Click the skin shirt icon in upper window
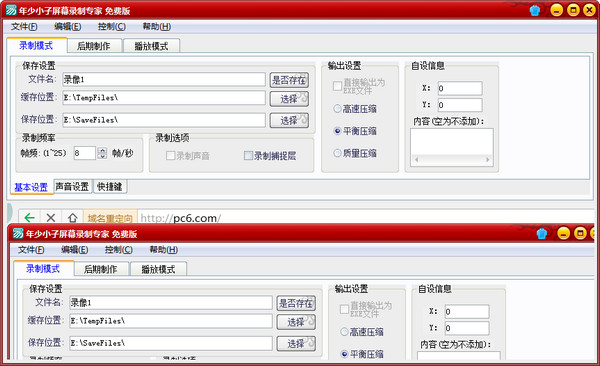Viewport: 600px width, 366px height. point(535,10)
